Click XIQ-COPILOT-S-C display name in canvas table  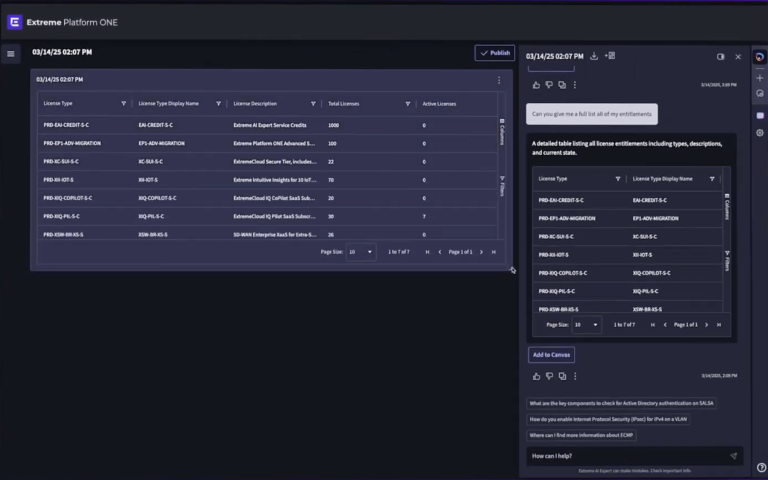(157, 198)
